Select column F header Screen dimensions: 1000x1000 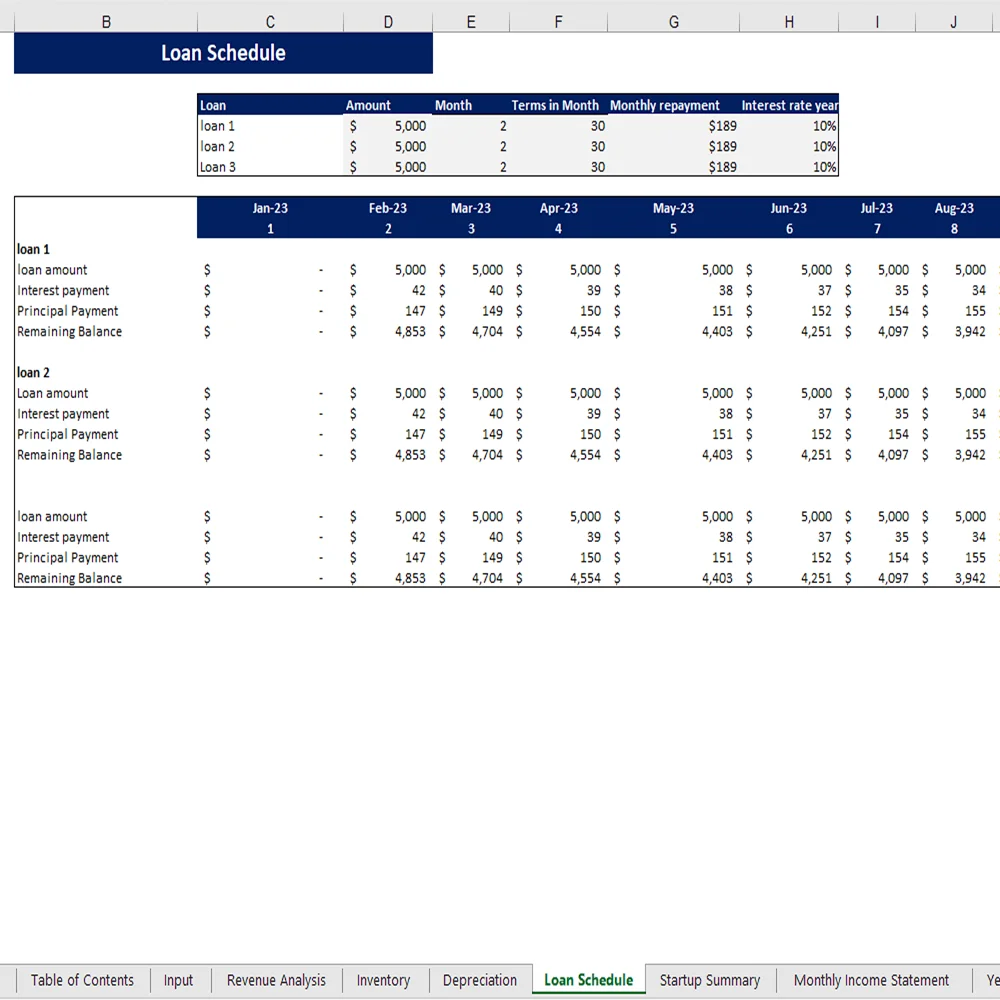coord(558,22)
